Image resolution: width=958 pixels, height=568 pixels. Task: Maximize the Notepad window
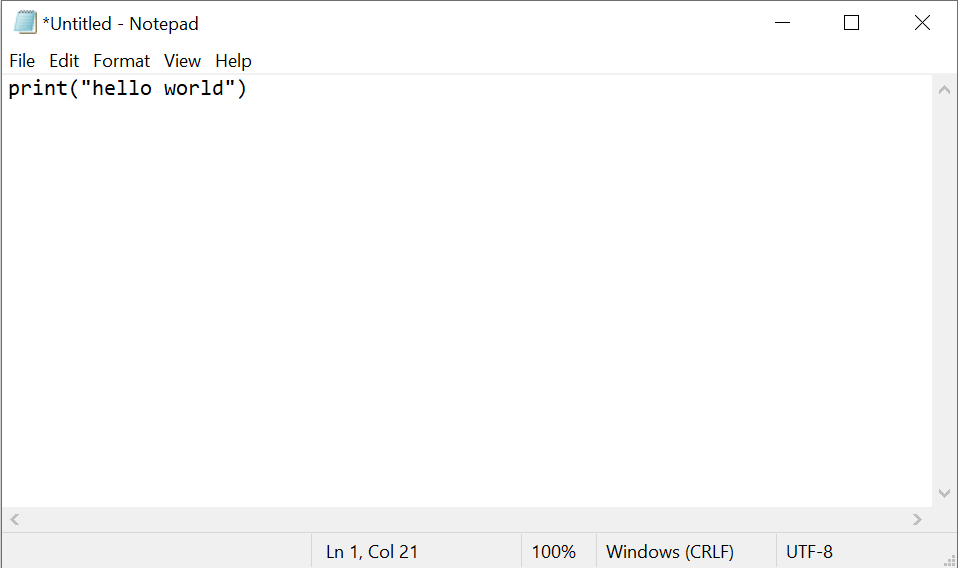tap(851, 23)
